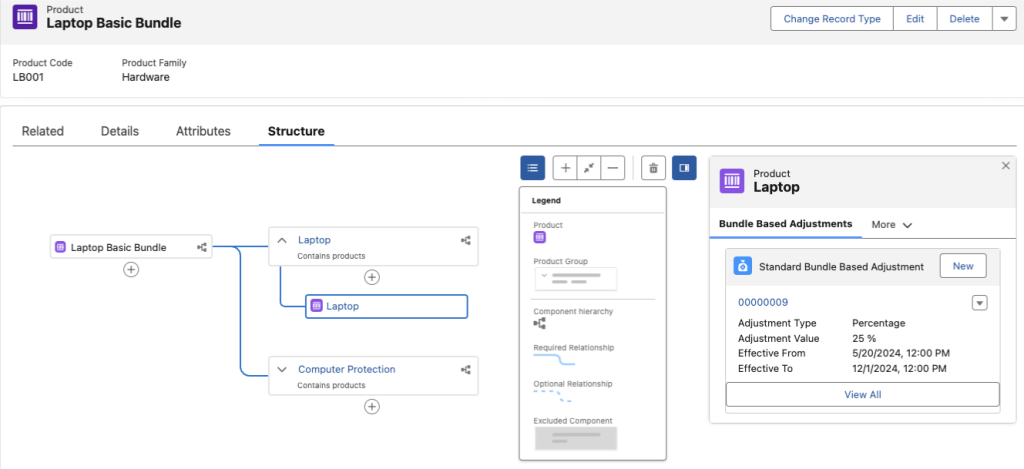Viewport: 1024px width, 469px height.
Task: Click the zoom out minus icon in toolbar
Action: (x=613, y=168)
